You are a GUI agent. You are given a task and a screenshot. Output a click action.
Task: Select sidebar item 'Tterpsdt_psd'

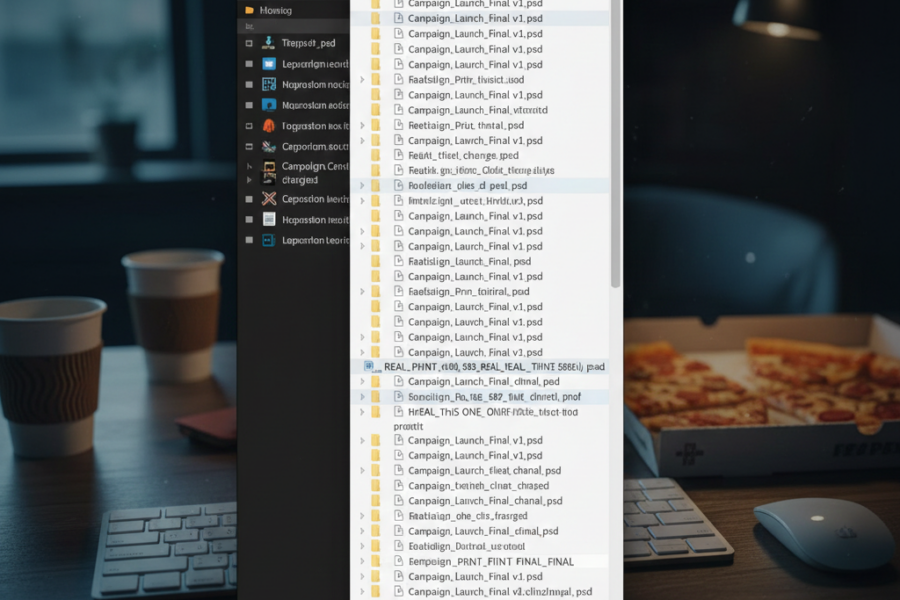click(x=309, y=43)
